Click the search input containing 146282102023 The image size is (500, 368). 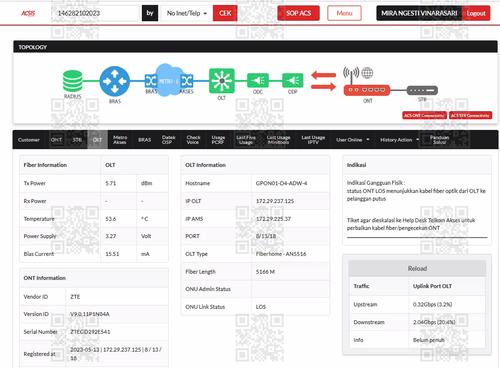[x=95, y=13]
